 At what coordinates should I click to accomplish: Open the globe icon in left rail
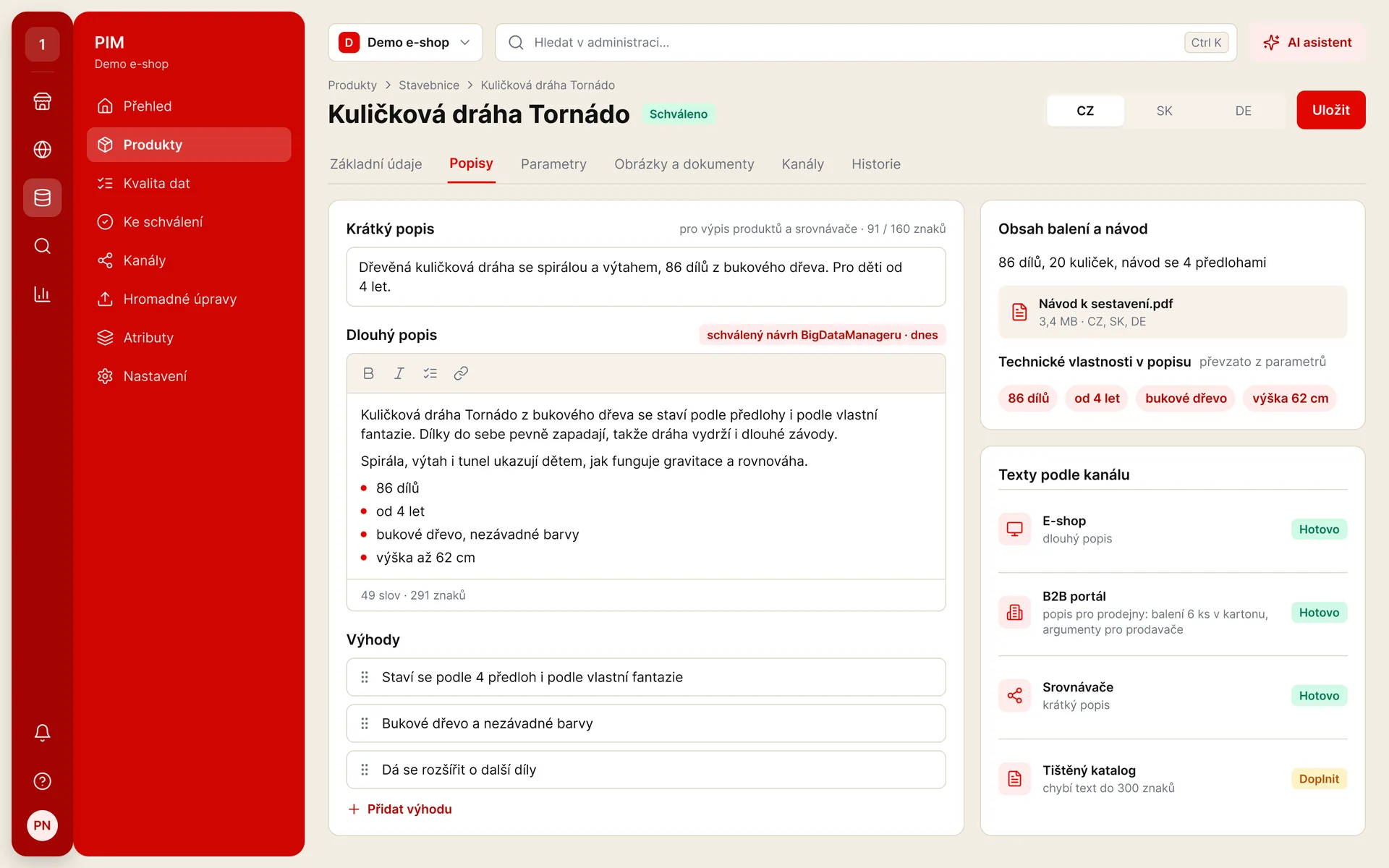(x=42, y=149)
